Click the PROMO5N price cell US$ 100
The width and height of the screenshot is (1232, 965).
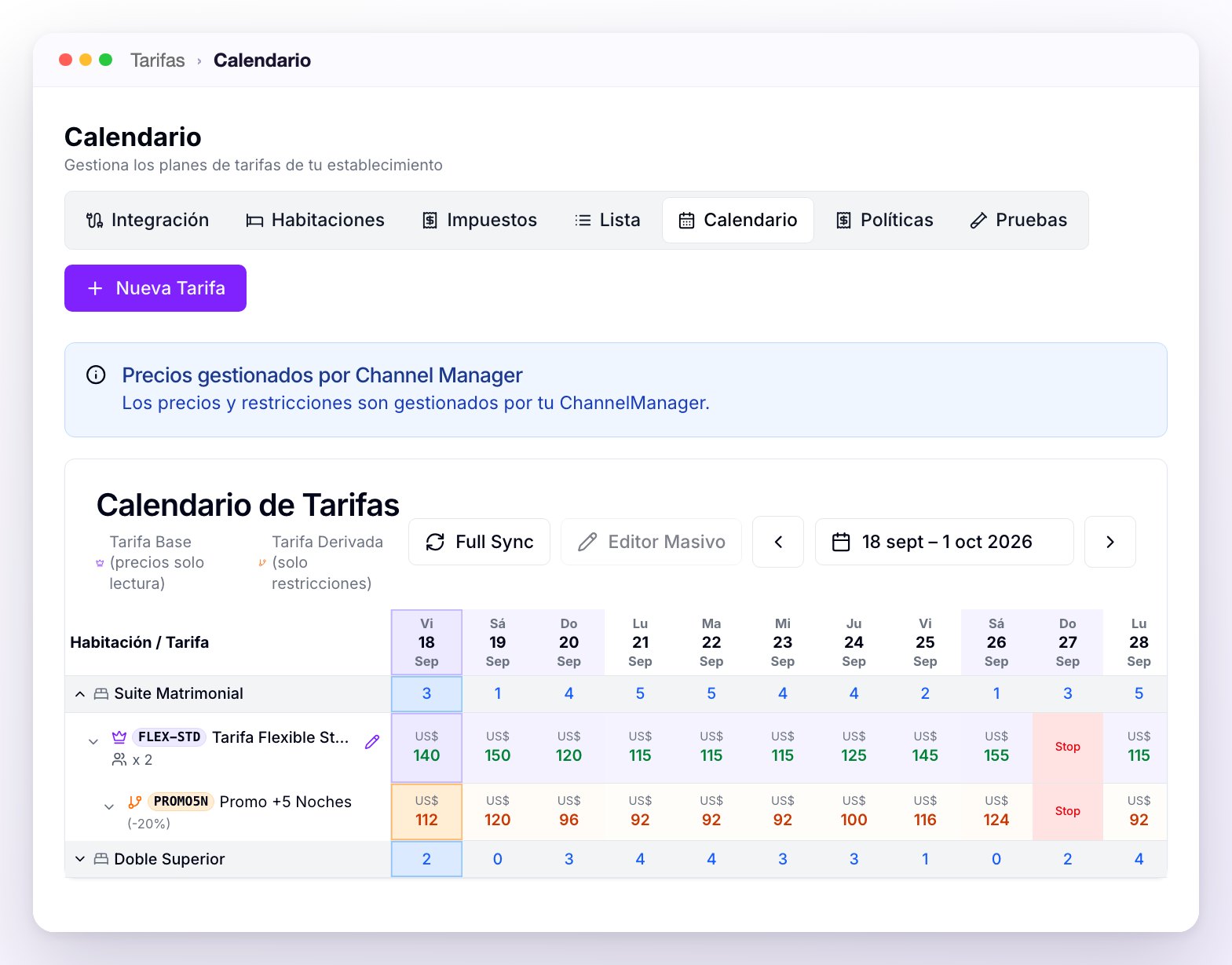coord(854,812)
